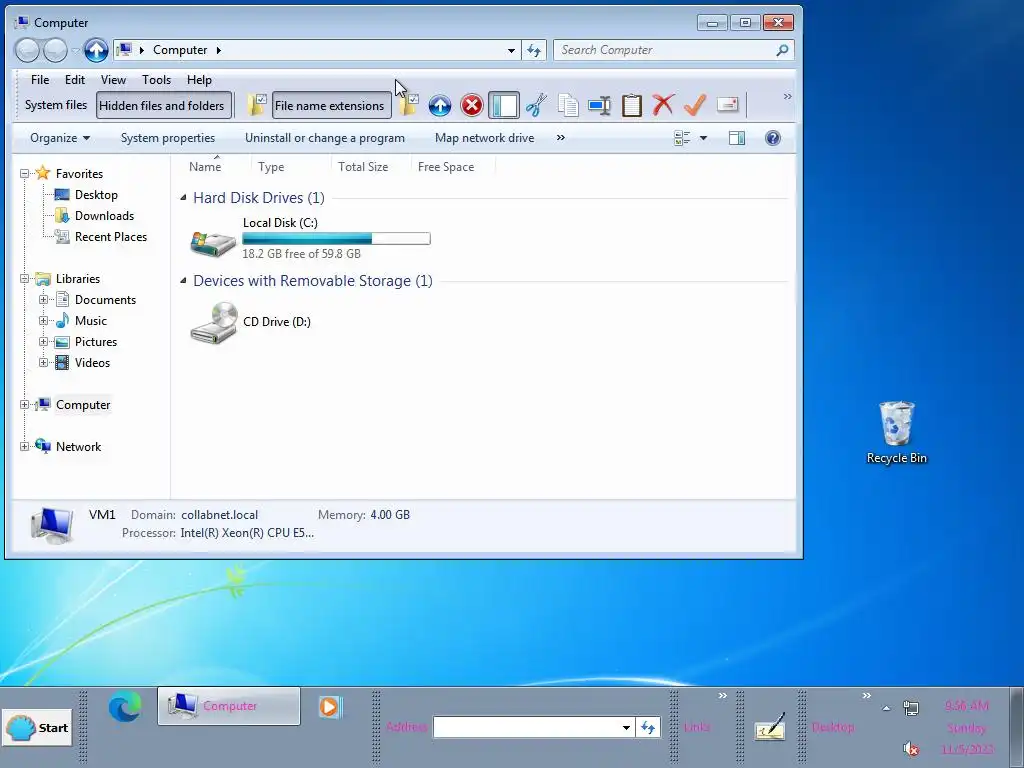
Task: Select Downloads under Favorites
Action: [x=104, y=216]
